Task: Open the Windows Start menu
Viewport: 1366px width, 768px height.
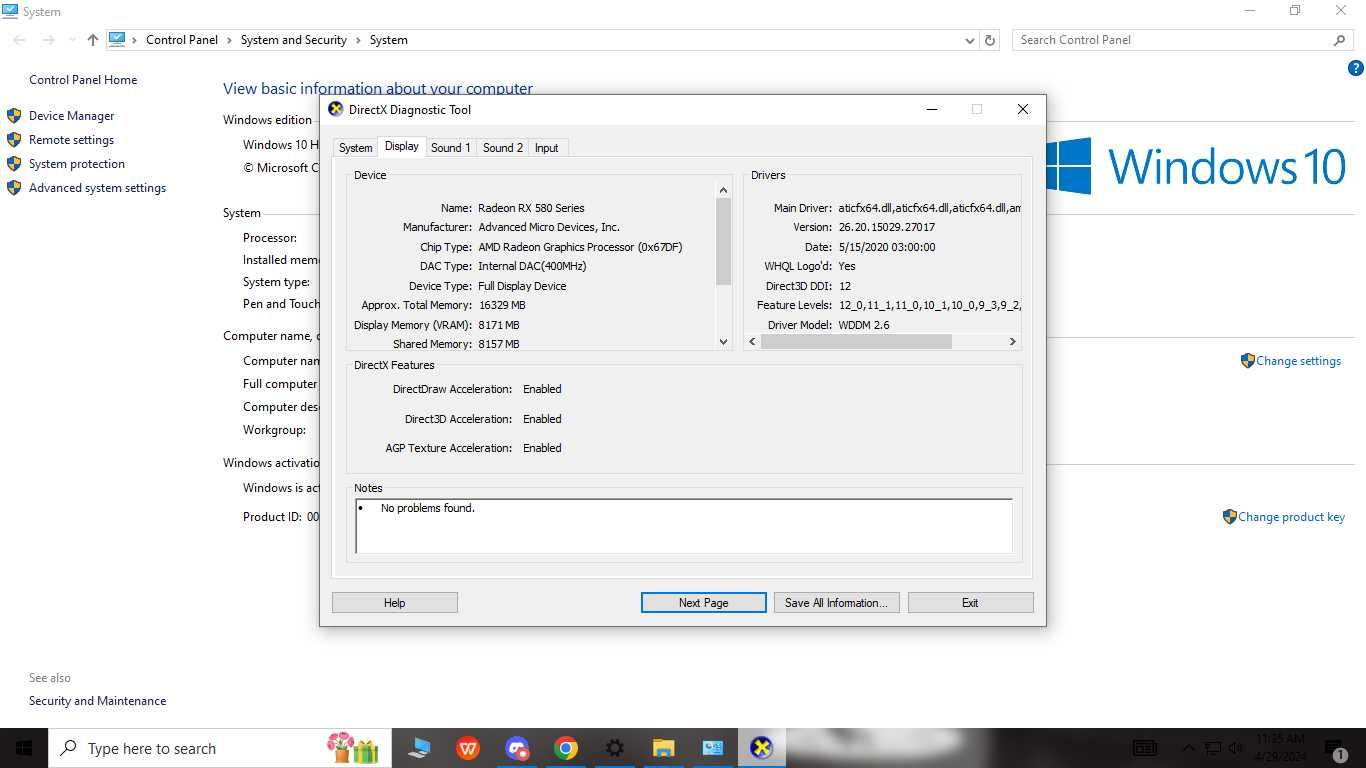Action: point(23,748)
